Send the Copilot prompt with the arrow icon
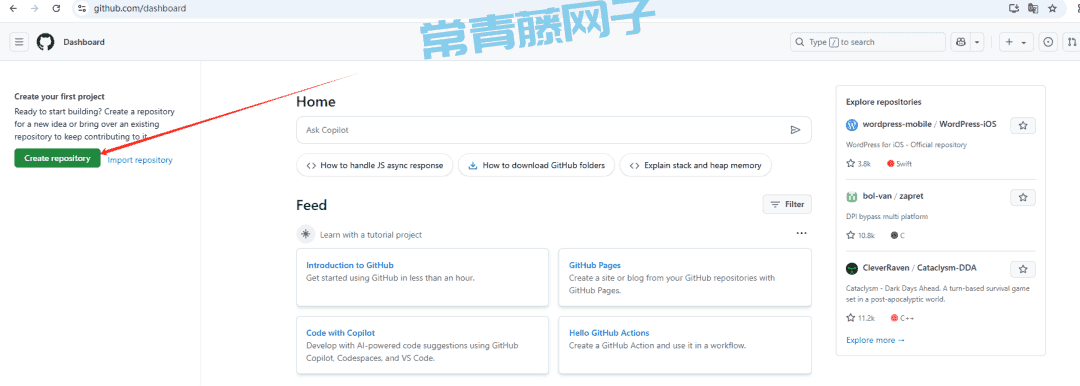Image resolution: width=1080 pixels, height=386 pixels. pos(796,130)
